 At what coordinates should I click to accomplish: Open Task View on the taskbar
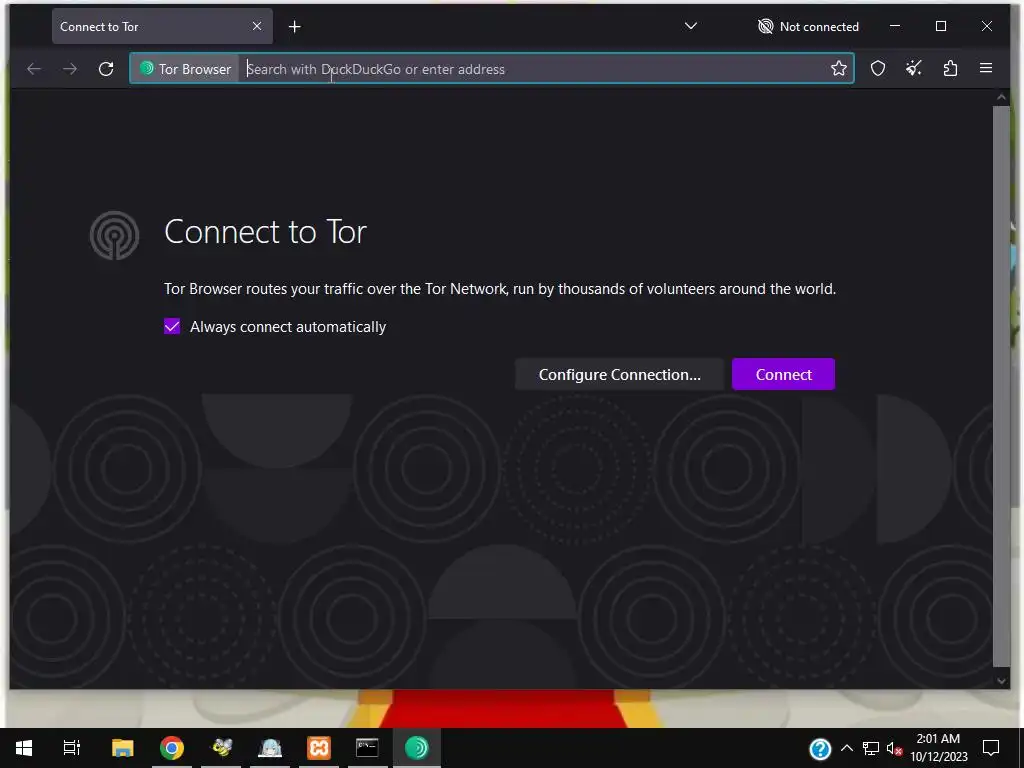pyautogui.click(x=72, y=748)
